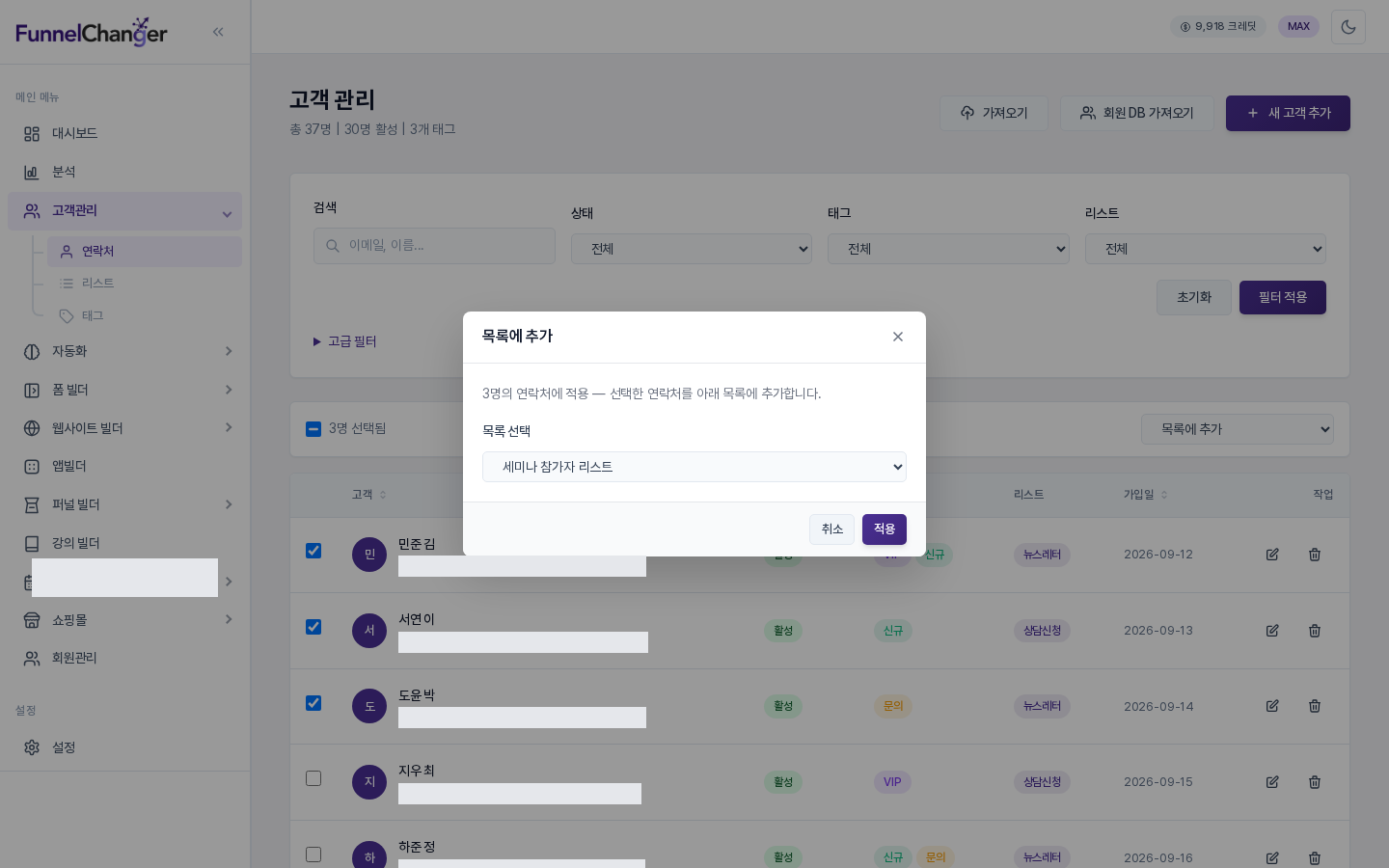Click 회원 DB 가져오기 button

click(x=1137, y=114)
